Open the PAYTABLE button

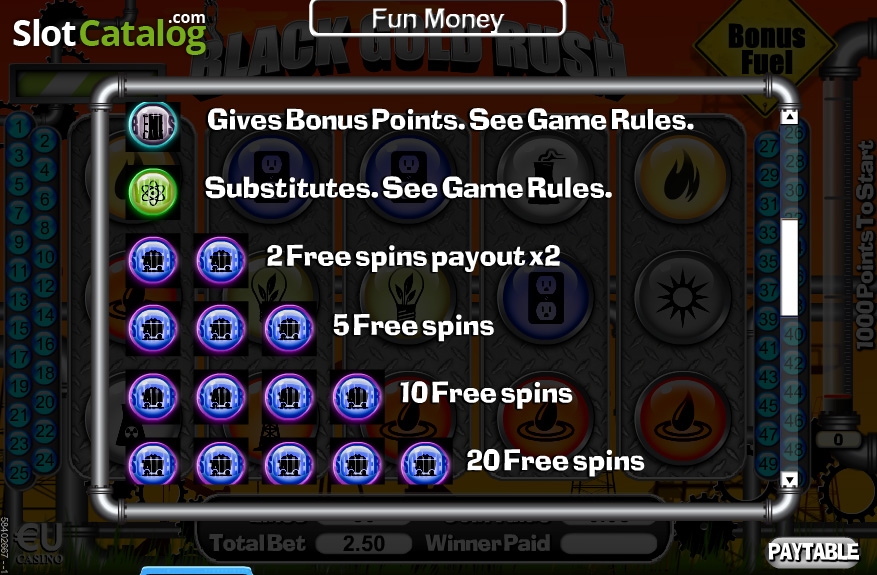pos(813,551)
